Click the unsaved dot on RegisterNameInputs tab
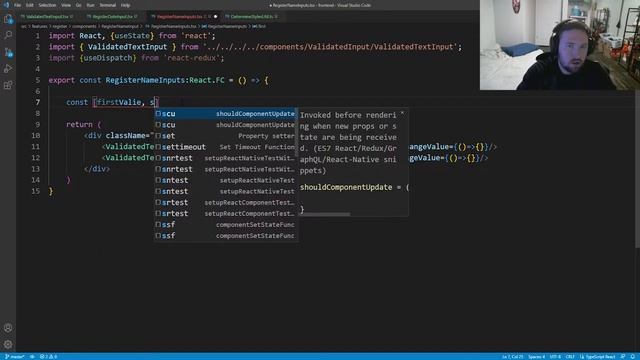The height and width of the screenshot is (360, 640). pos(216,17)
